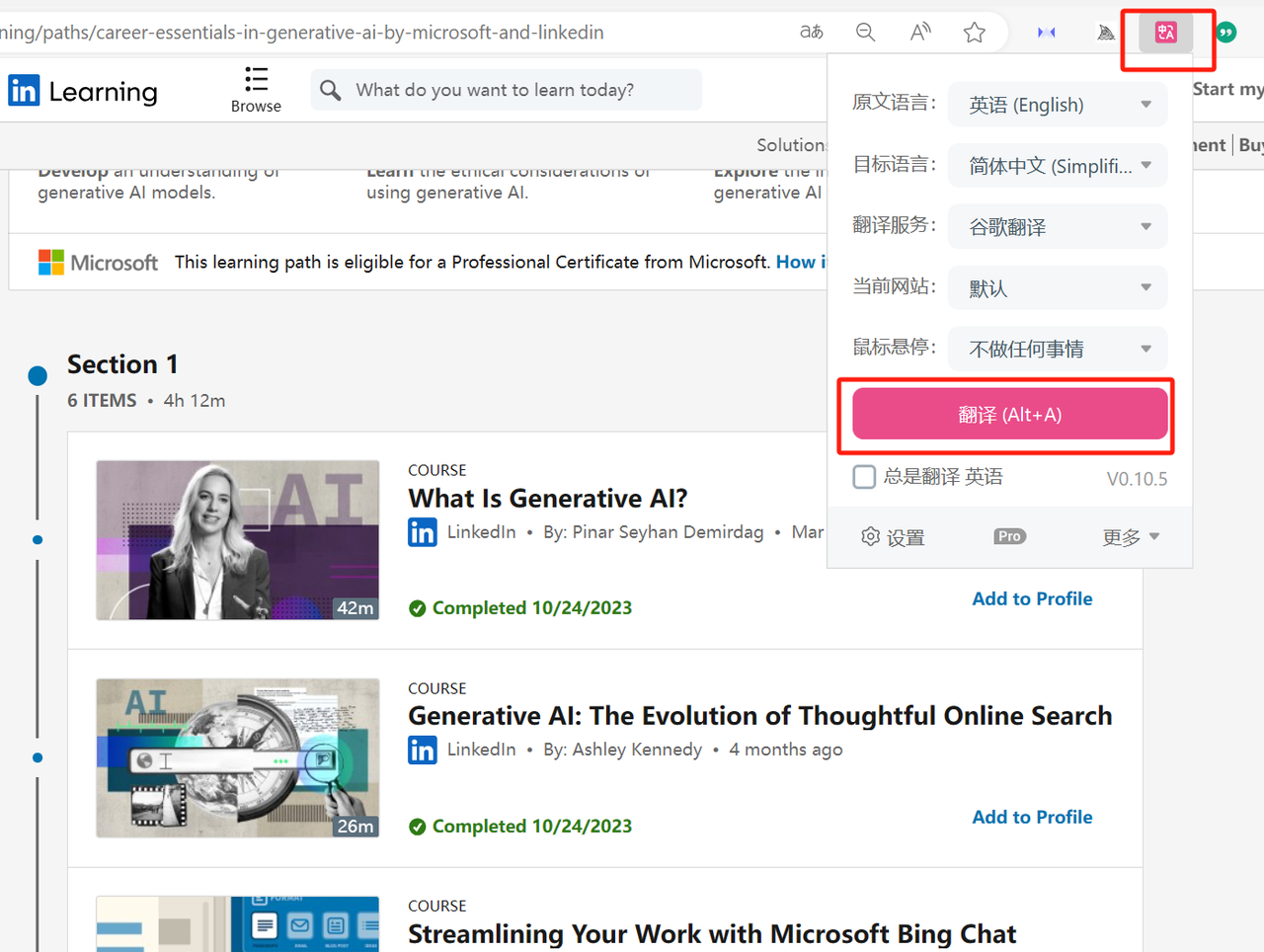Click LinkedIn logo under Evolution of Thoughtful Online Search
1264x952 pixels.
[423, 750]
